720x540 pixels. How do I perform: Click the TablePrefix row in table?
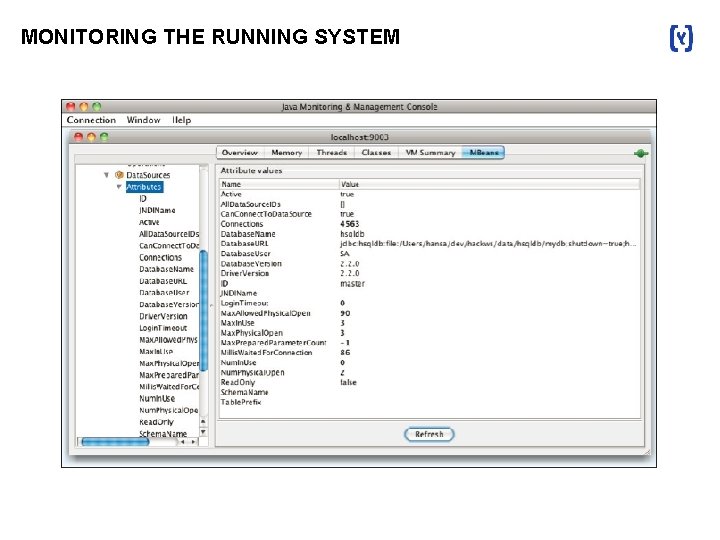241,402
